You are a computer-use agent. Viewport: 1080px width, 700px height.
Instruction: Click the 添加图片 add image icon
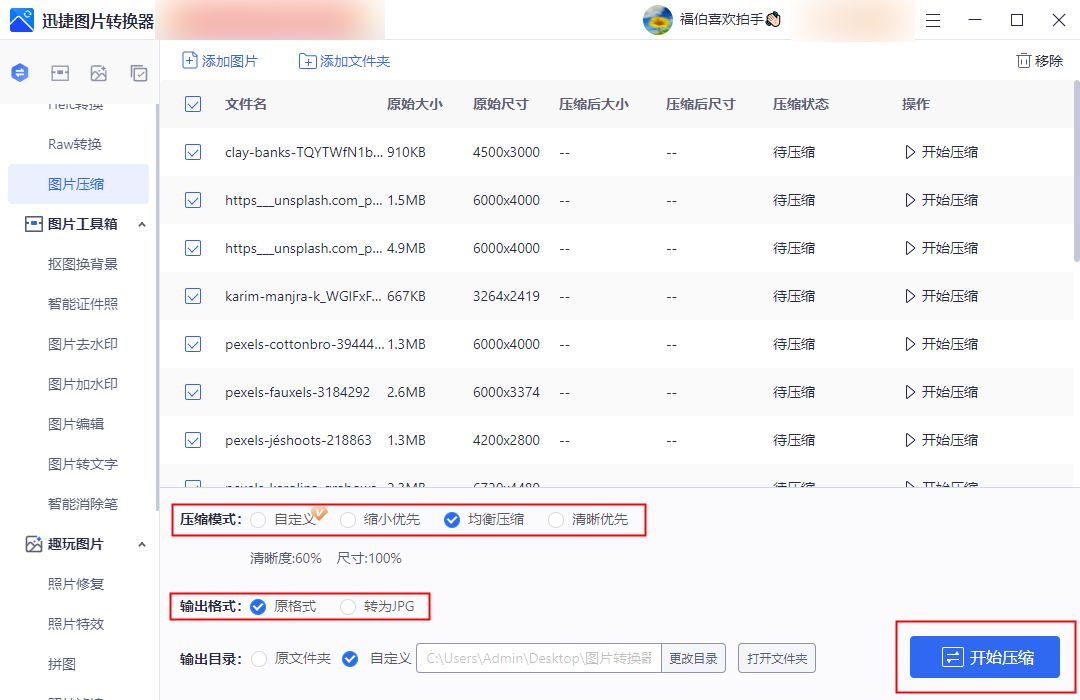click(x=190, y=61)
